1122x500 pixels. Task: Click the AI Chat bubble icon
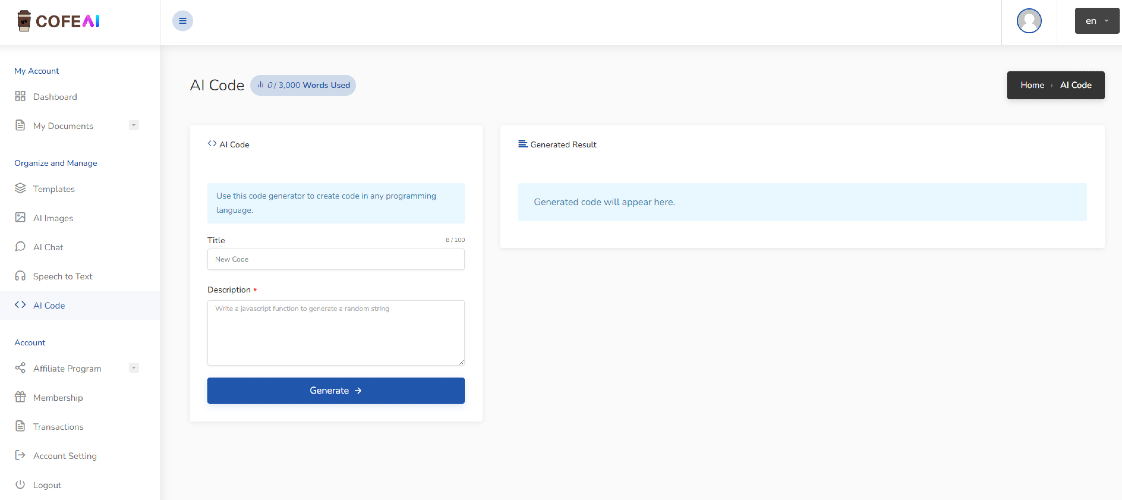coord(20,247)
